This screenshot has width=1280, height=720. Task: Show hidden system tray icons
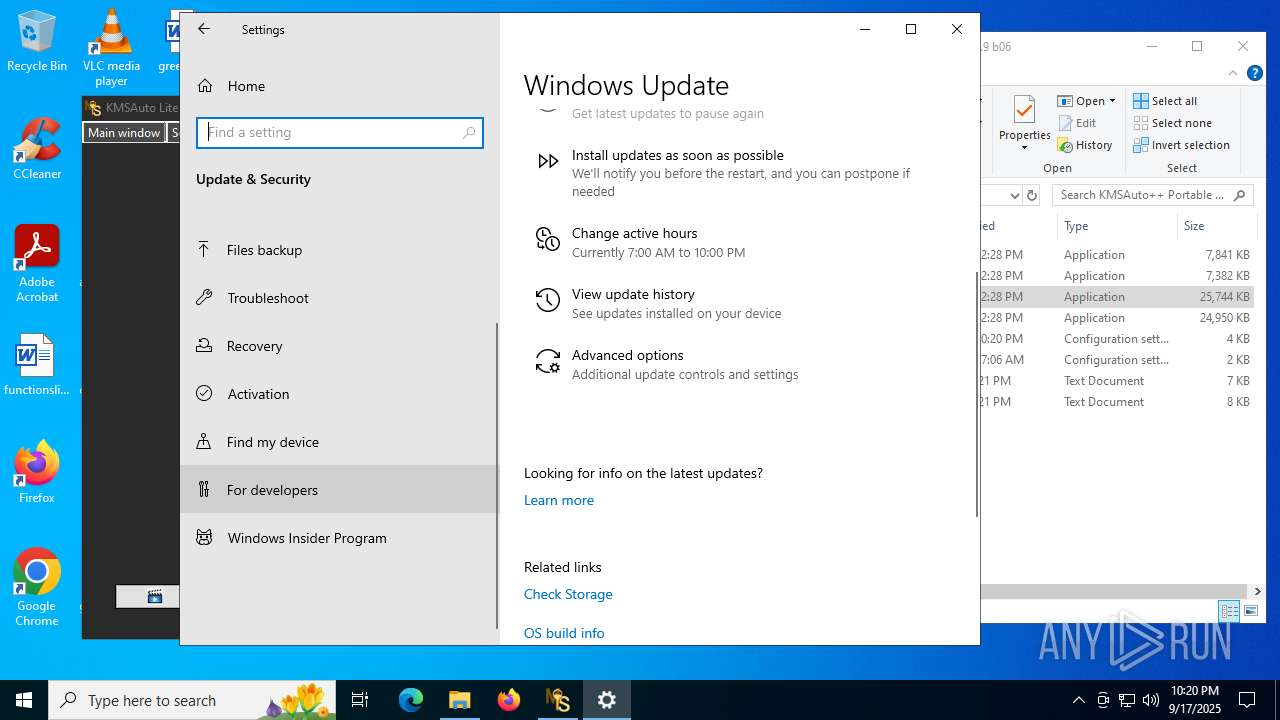1078,700
